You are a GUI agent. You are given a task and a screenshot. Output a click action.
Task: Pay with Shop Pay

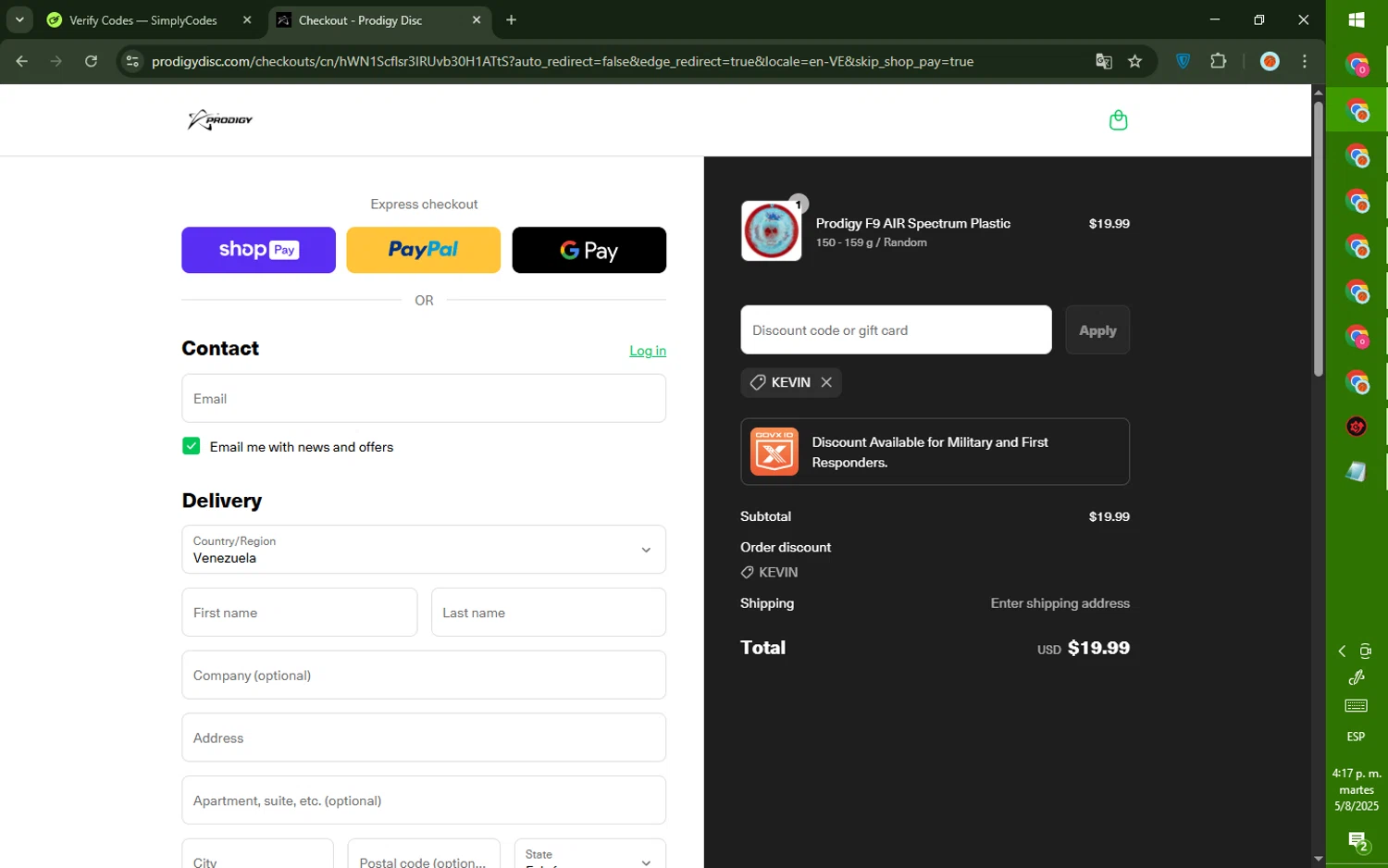258,250
